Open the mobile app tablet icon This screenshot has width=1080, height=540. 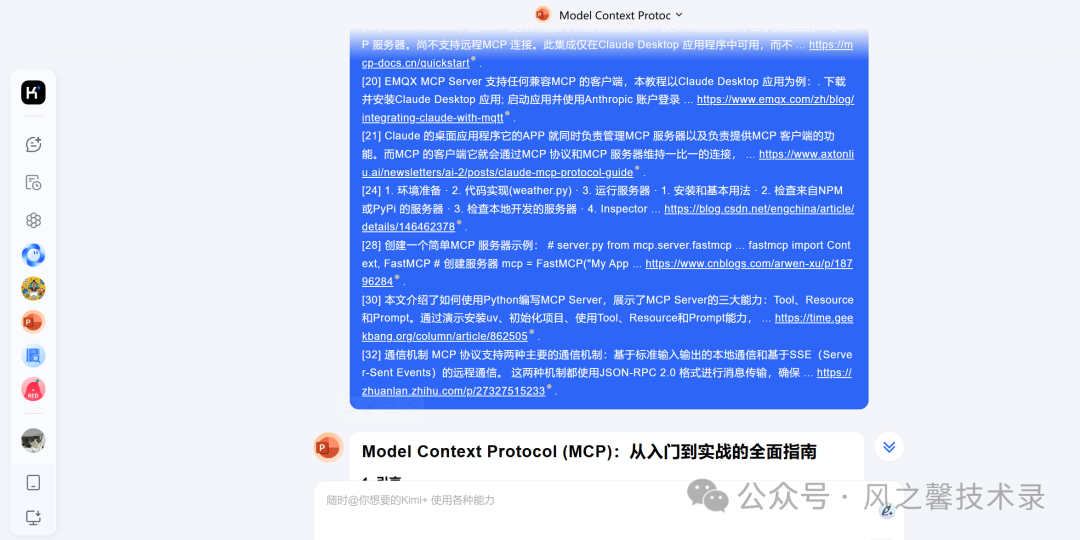point(33,483)
